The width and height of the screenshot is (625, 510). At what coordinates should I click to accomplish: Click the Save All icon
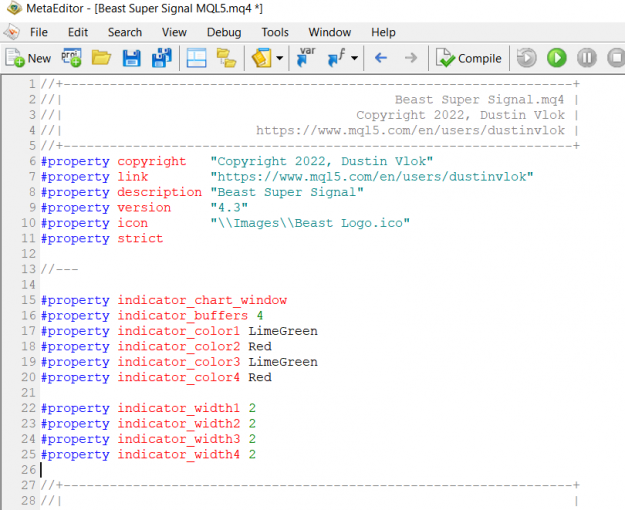click(162, 58)
